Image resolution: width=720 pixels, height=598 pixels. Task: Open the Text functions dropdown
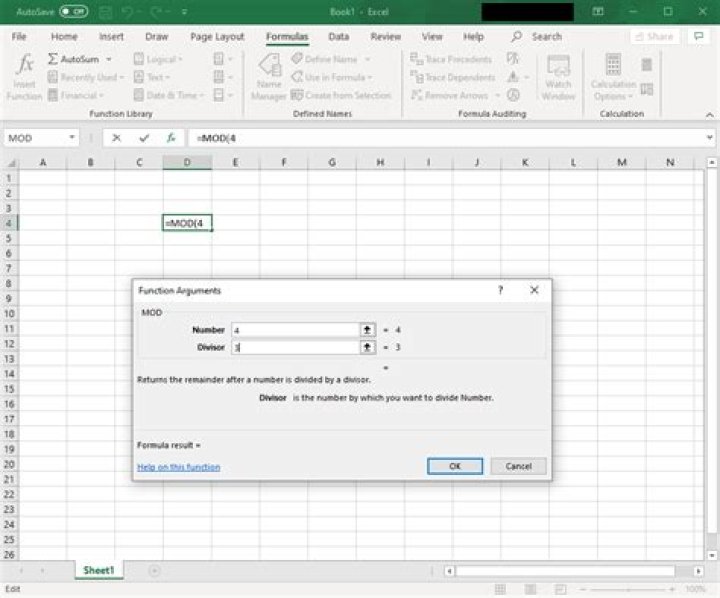[152, 77]
